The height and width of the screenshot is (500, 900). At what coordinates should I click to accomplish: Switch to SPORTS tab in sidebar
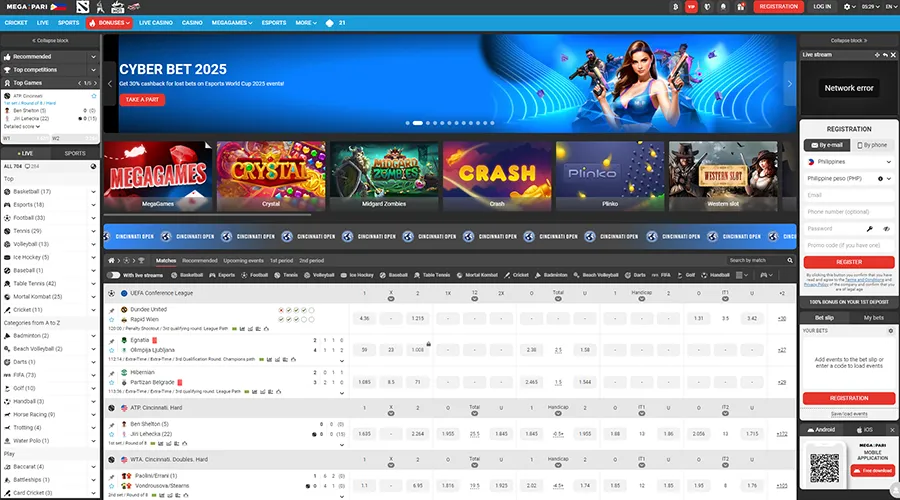pos(75,153)
